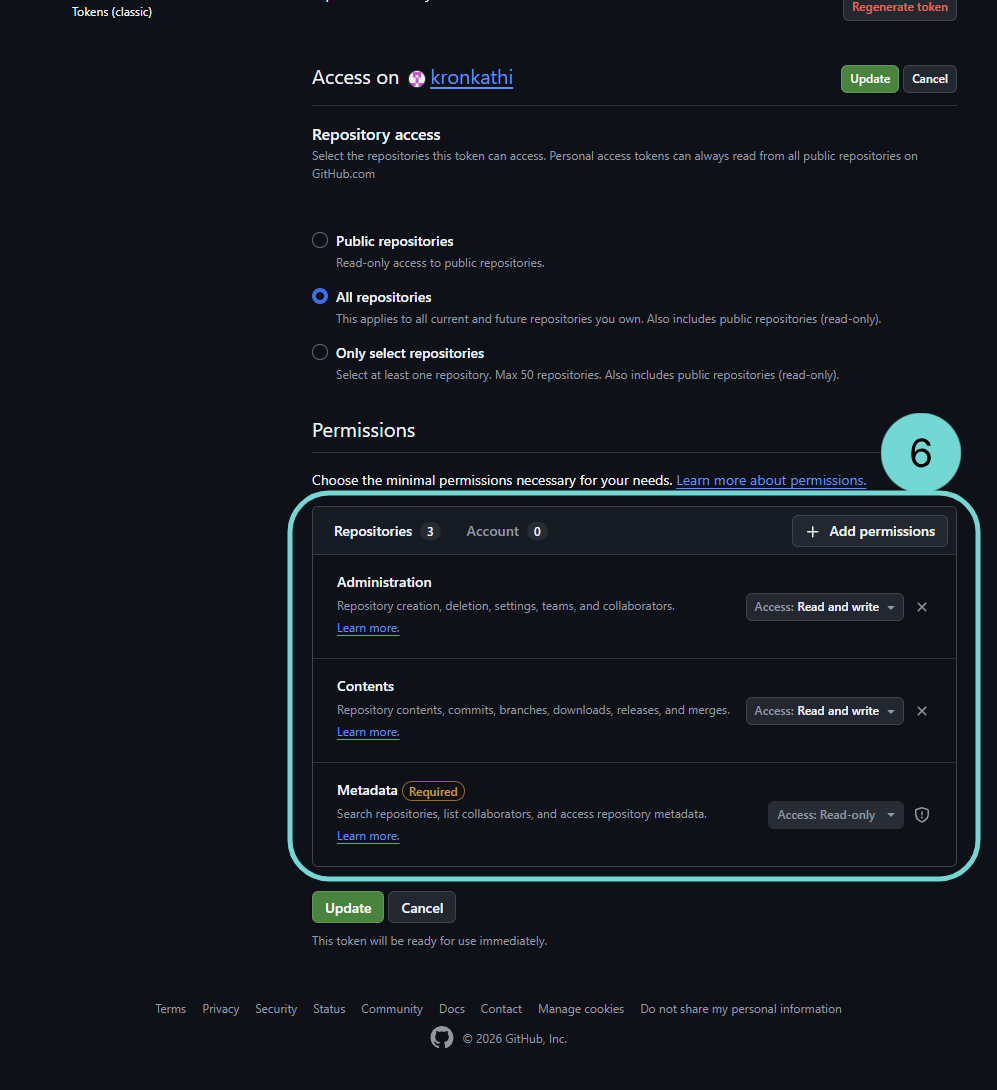
Task: Click the Regenerate token button
Action: click(x=899, y=8)
